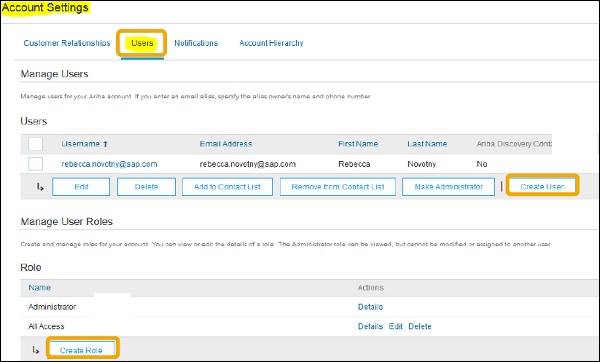600x362 pixels.
Task: Sort users by the Username arrow icon
Action: 106,144
